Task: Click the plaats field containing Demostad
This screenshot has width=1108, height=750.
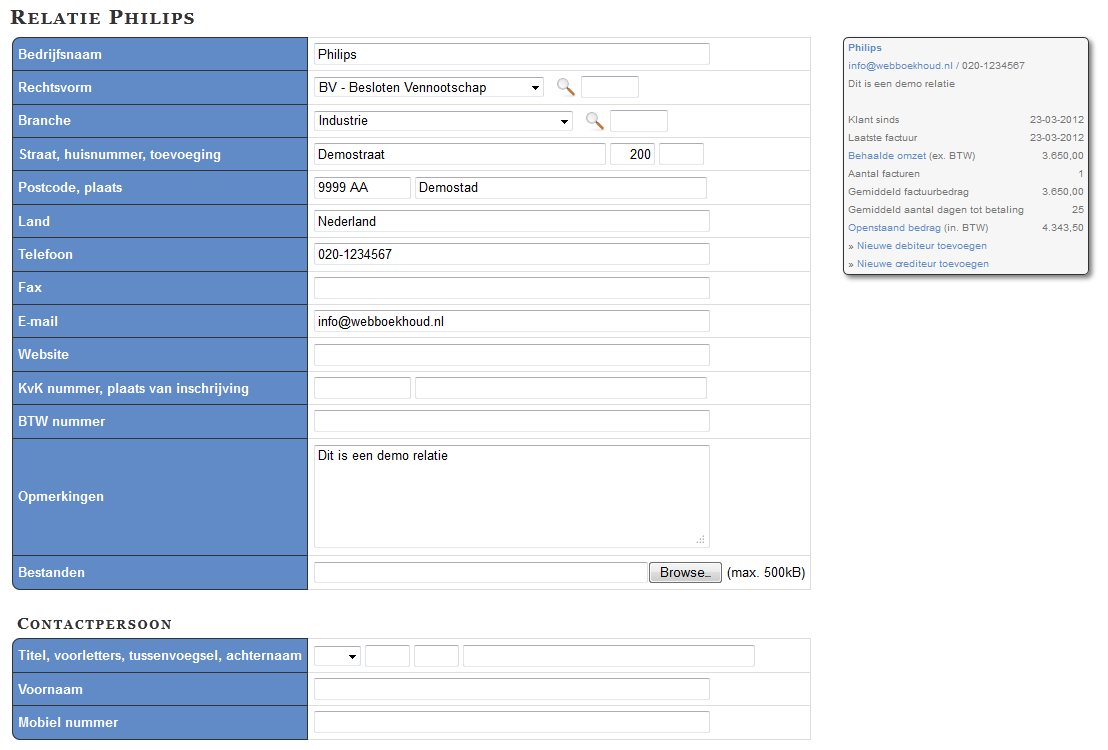Action: point(561,187)
